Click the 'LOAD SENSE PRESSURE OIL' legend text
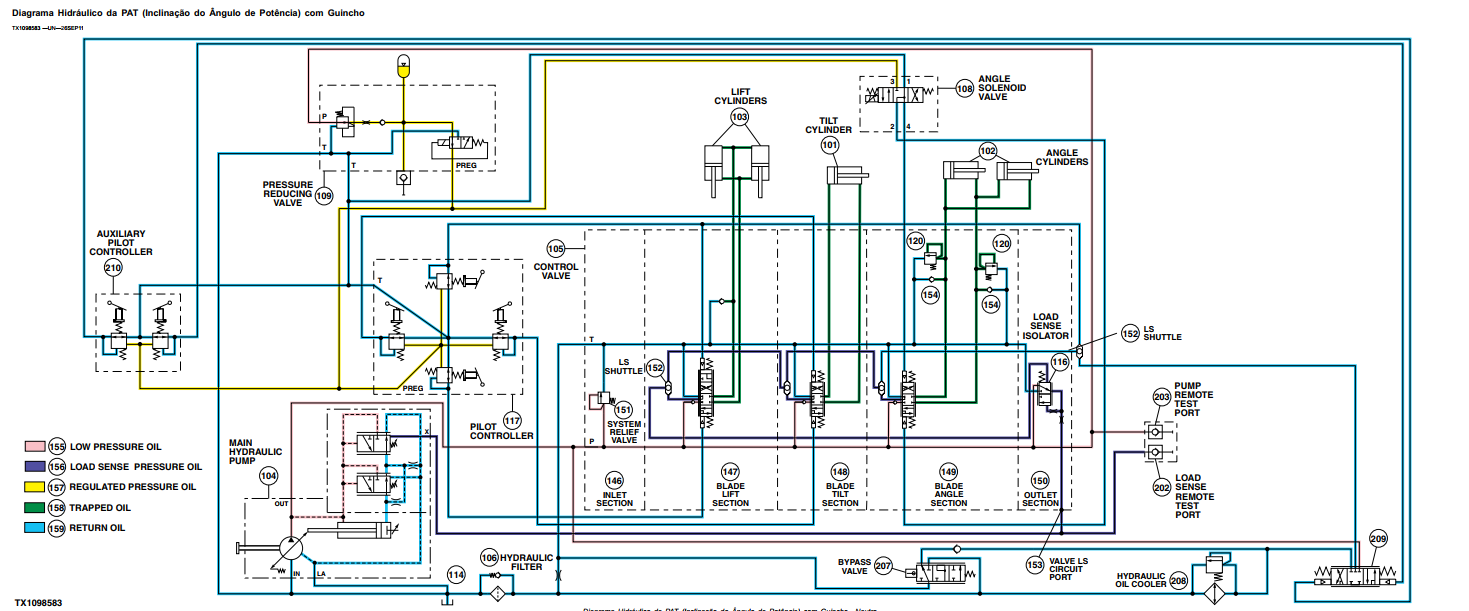Viewport: 1469px width, 611px height. (135, 467)
